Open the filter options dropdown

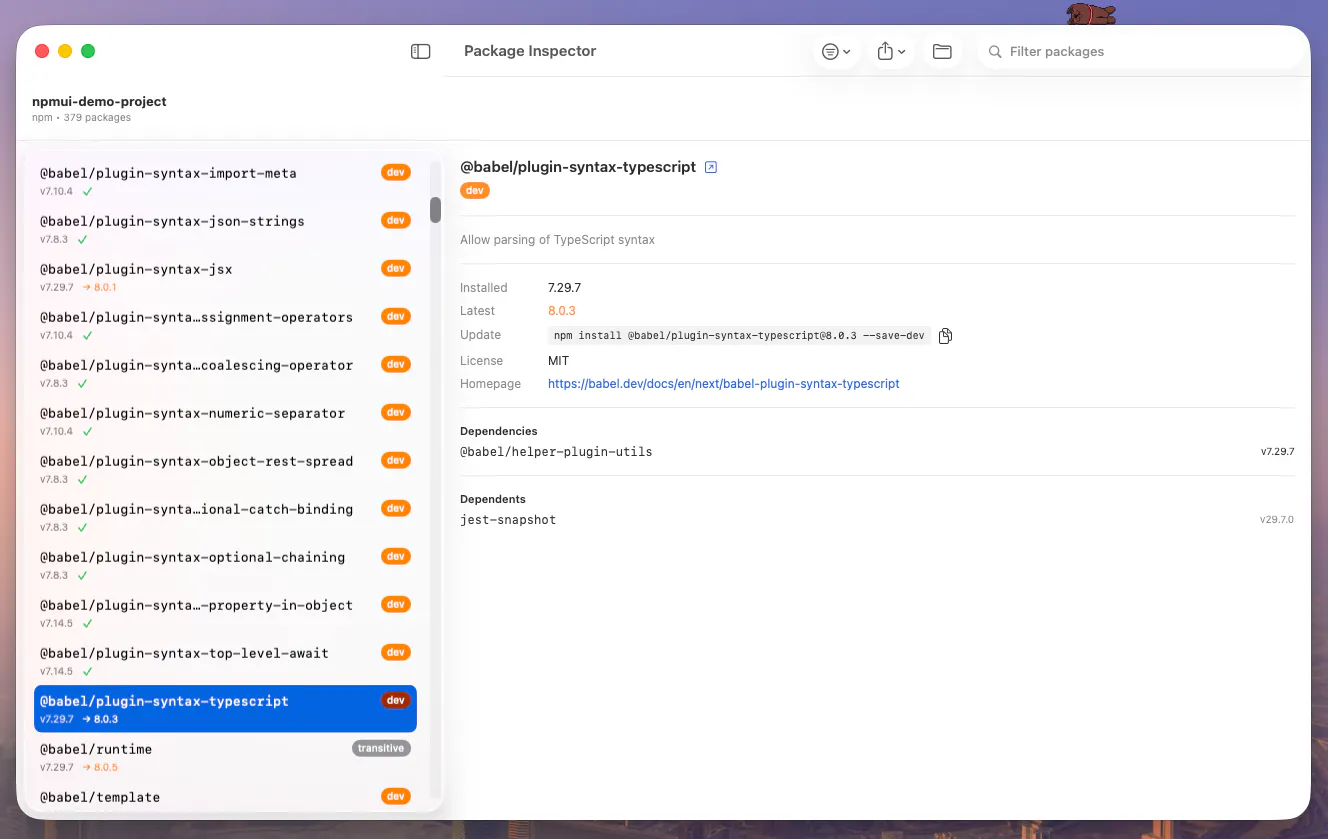point(836,51)
